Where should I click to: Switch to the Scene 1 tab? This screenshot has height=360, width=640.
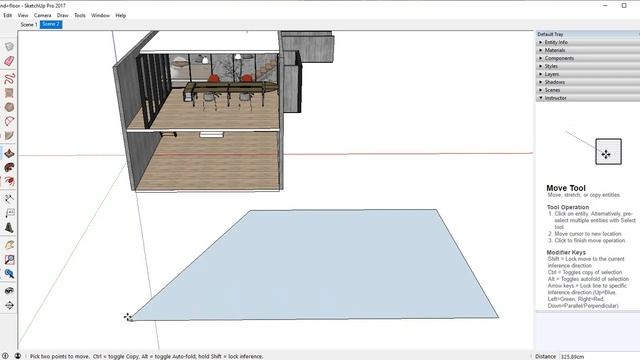click(x=29, y=24)
